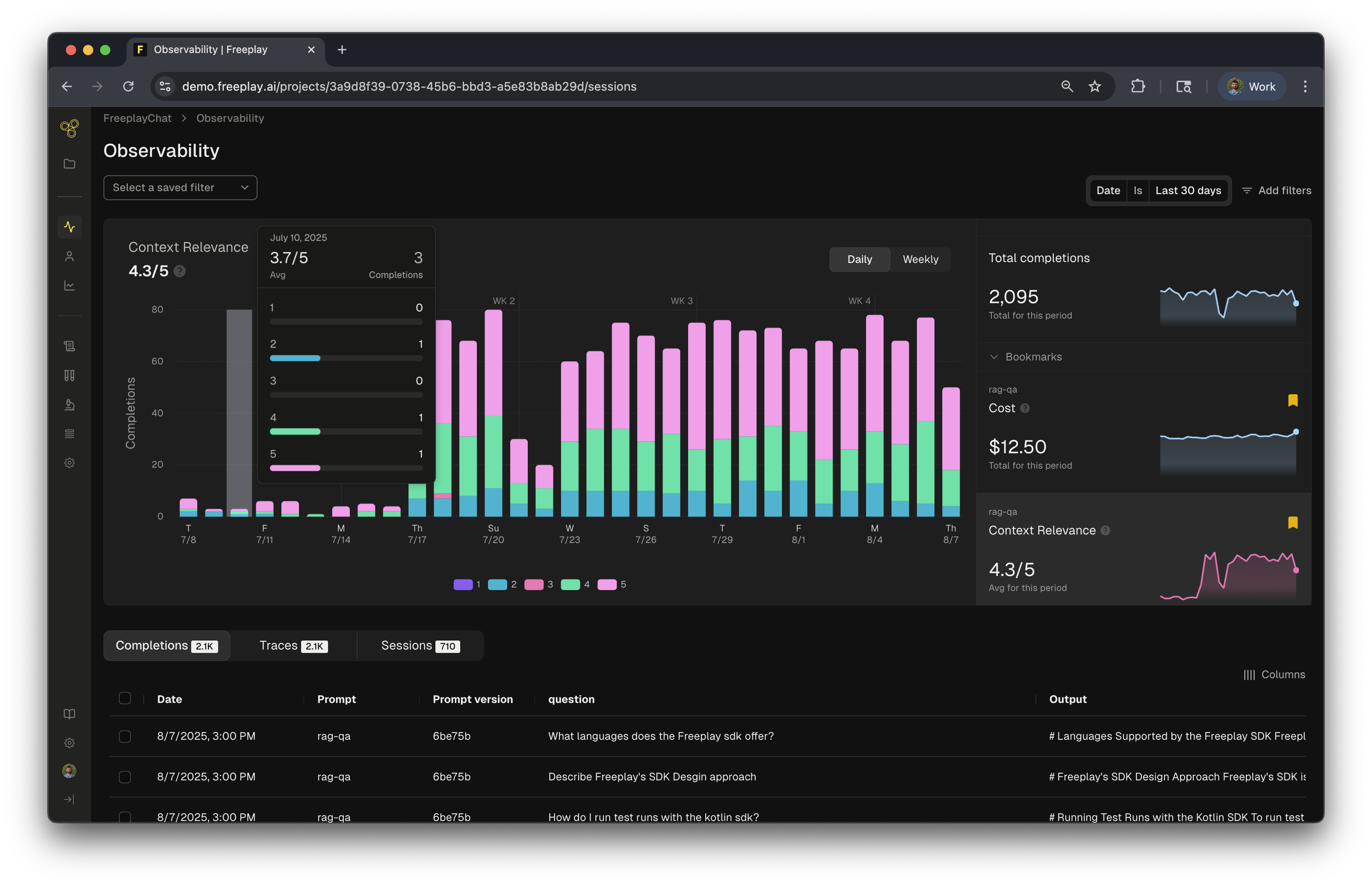Toggle the select-all checkbox in table header
The height and width of the screenshot is (886, 1372).
(125, 698)
